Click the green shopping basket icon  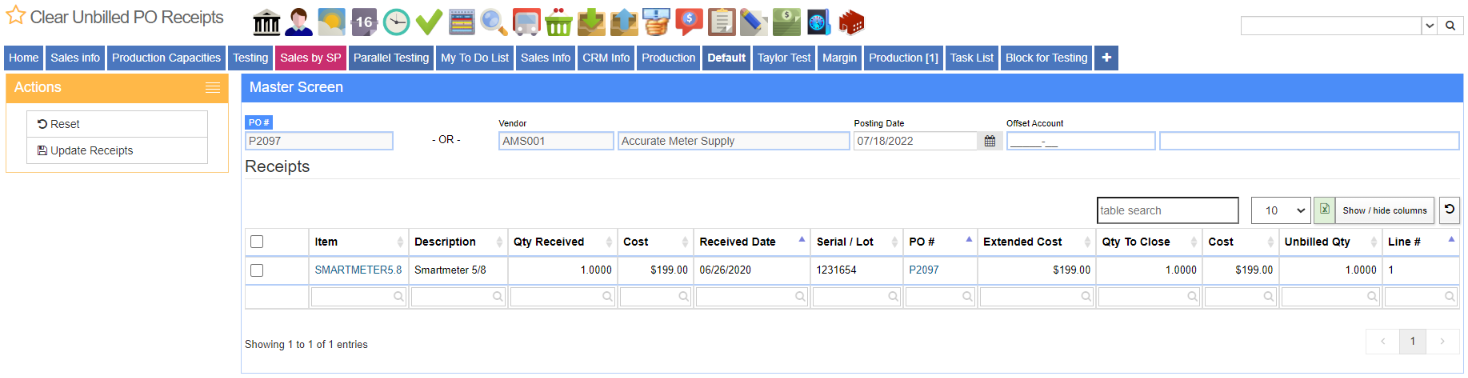click(558, 21)
